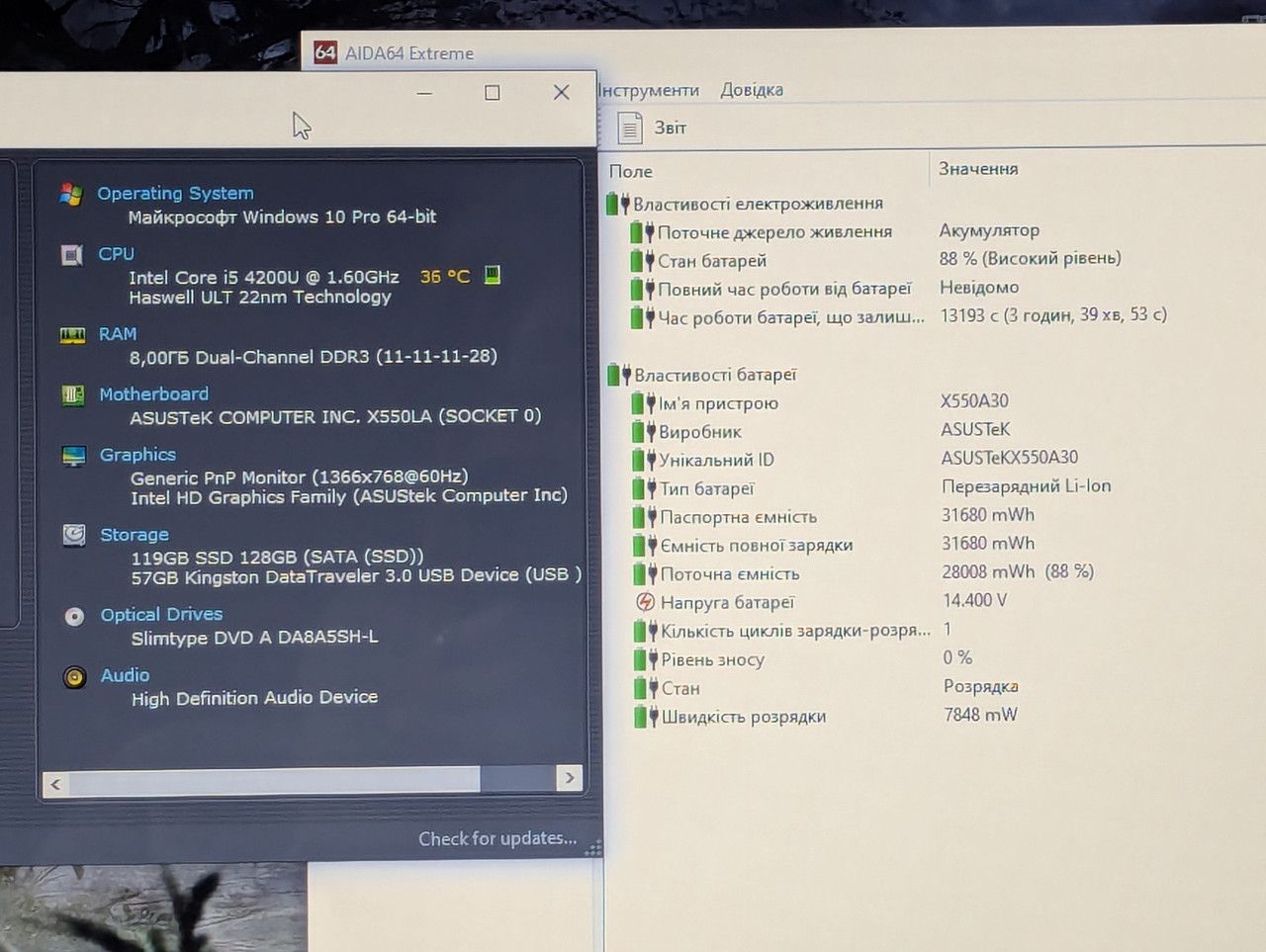Click the battery icon beside Тип батареї
The width and height of the screenshot is (1266, 952).
[645, 488]
